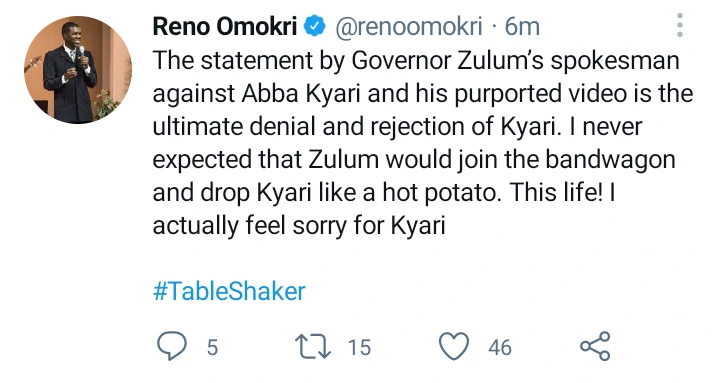Open the share icon at the tweet's bottom right
The height and width of the screenshot is (383, 719).
point(595,346)
